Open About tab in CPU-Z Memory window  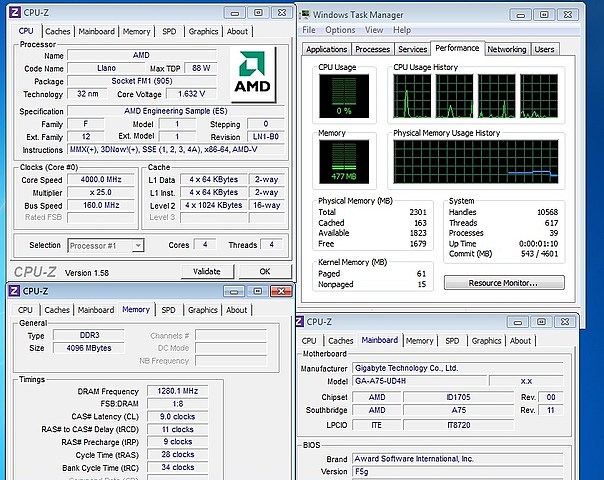pyautogui.click(x=237, y=310)
